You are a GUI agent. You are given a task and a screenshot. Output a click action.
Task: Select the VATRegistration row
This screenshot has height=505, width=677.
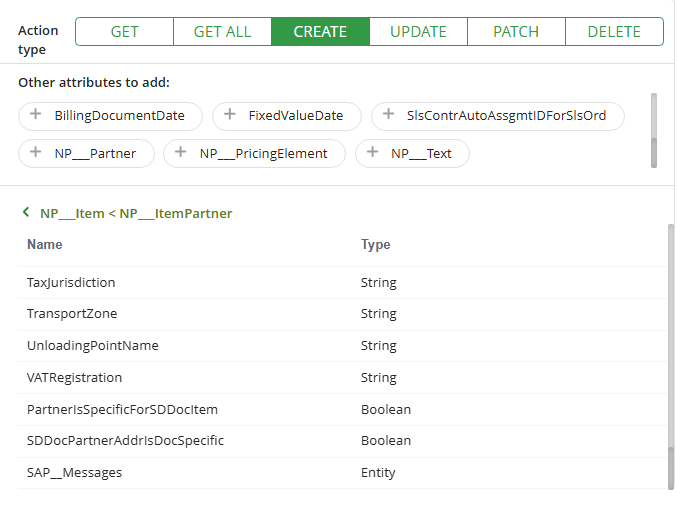343,378
